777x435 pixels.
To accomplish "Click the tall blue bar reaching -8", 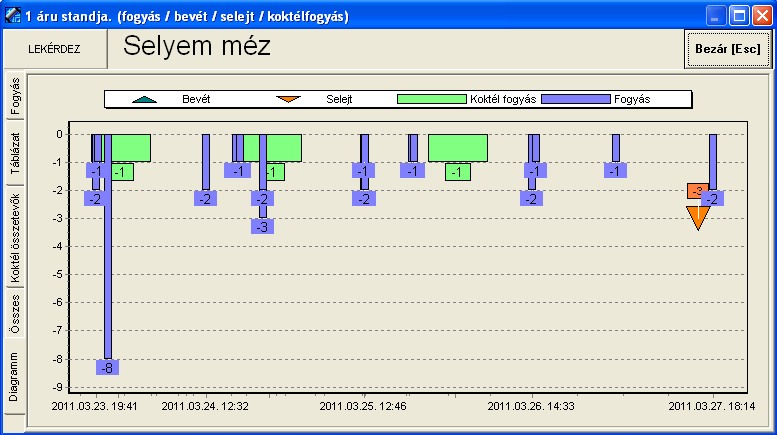I will click(108, 246).
